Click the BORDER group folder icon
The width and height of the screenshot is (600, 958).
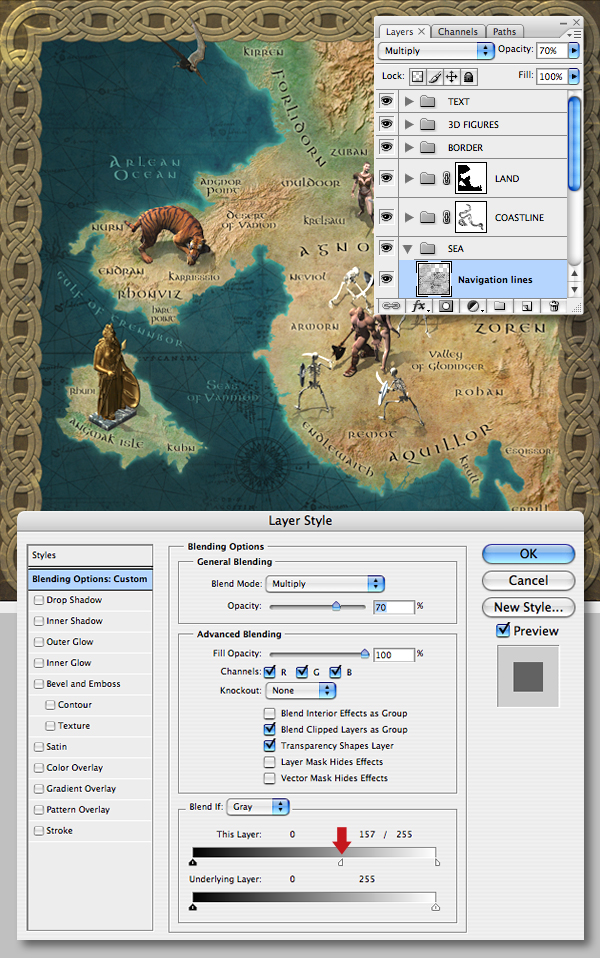click(x=428, y=148)
